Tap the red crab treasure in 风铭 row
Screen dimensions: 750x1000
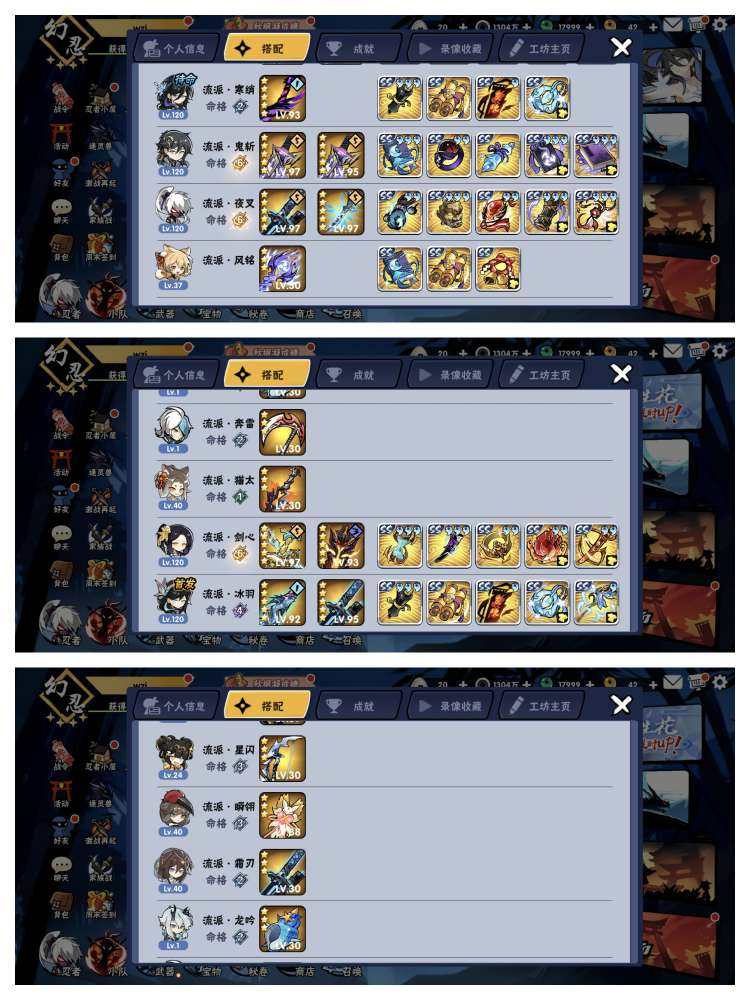tap(498, 268)
